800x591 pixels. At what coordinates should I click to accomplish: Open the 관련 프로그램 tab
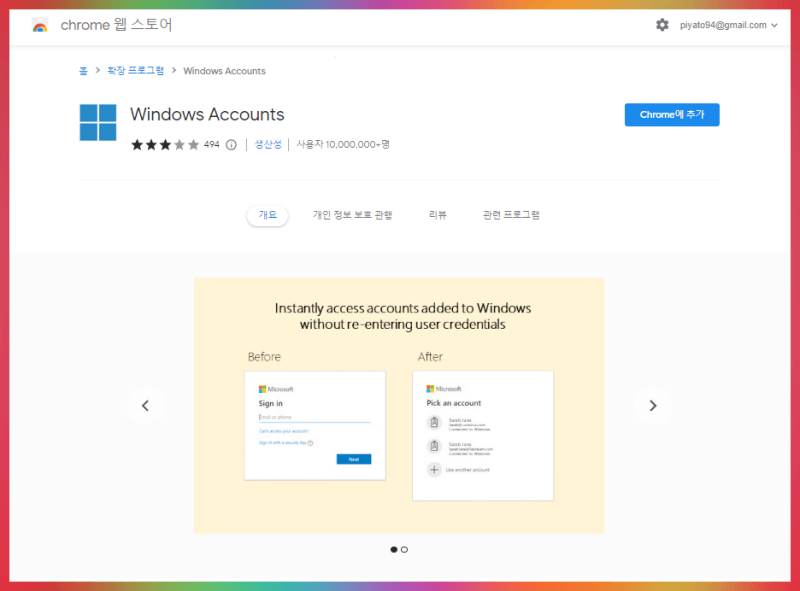point(511,215)
